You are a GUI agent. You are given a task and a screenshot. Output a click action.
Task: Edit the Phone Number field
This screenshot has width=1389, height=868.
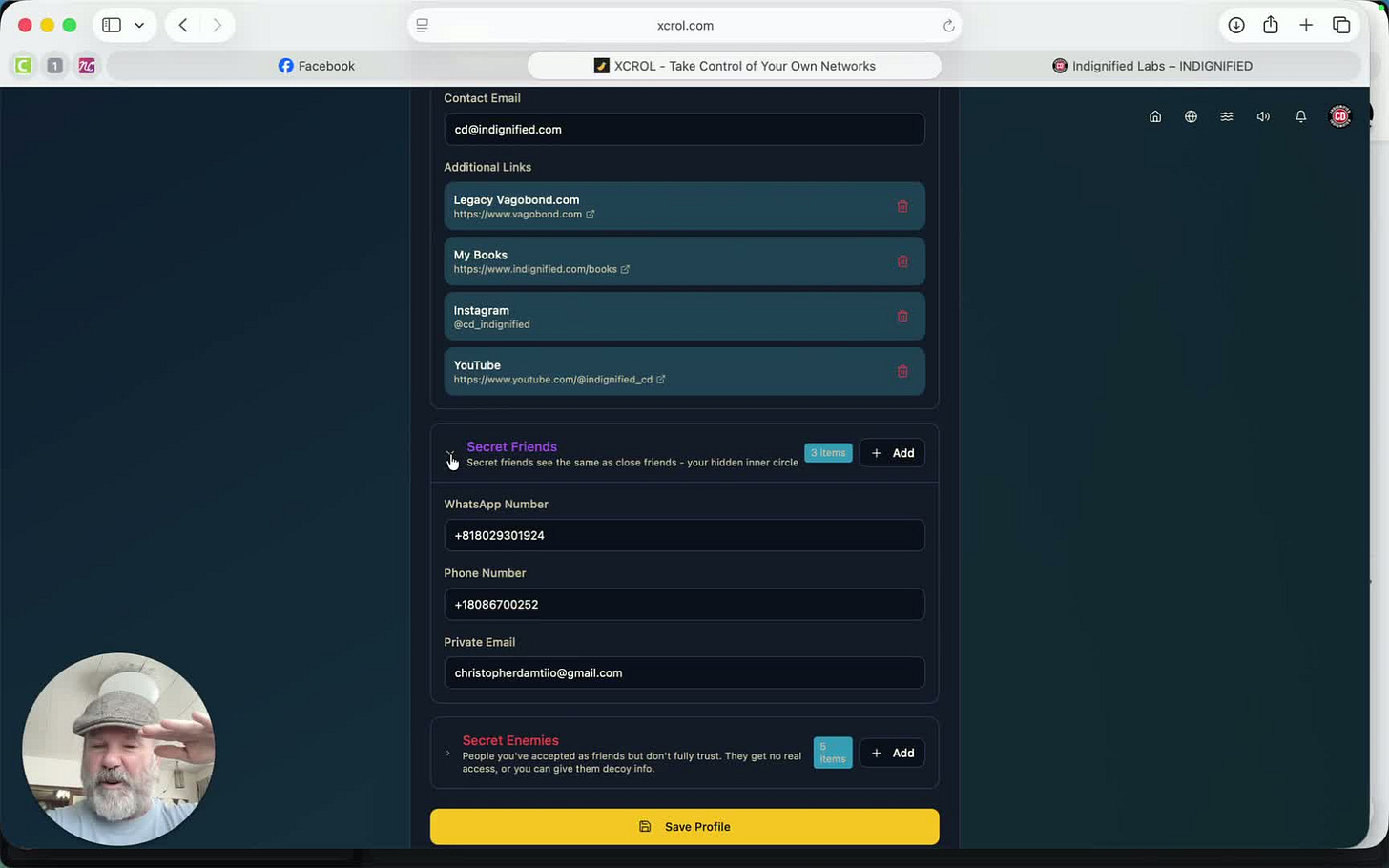(x=684, y=605)
